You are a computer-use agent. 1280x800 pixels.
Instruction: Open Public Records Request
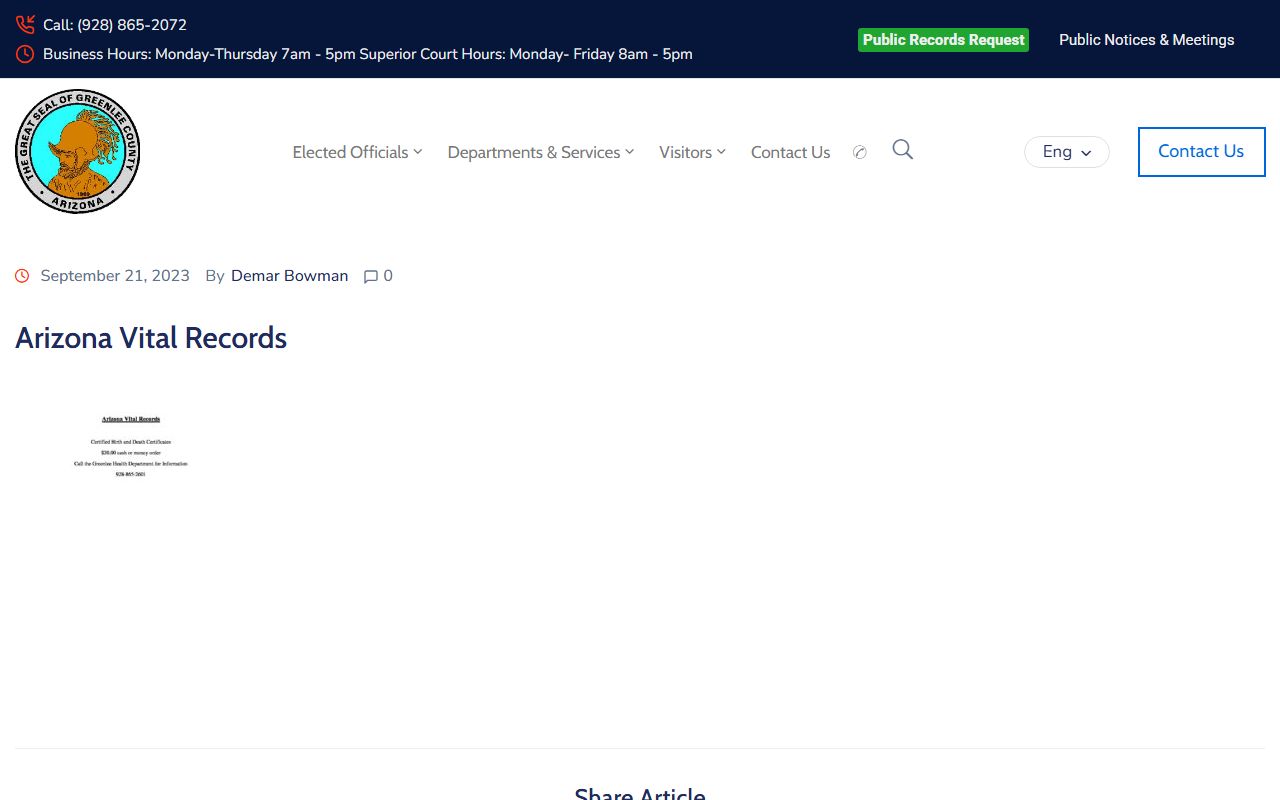[943, 40]
